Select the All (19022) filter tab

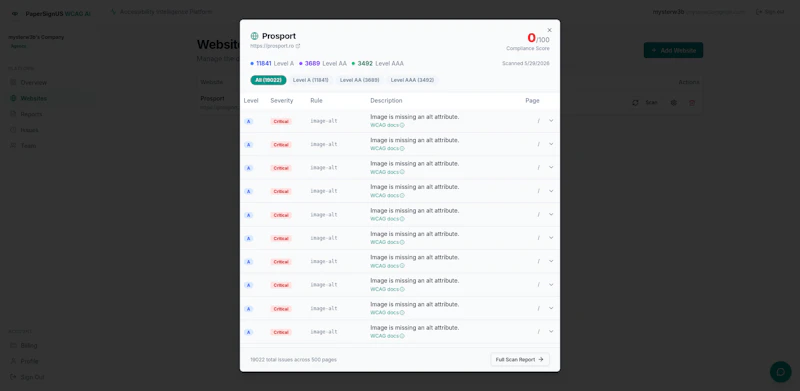268,80
